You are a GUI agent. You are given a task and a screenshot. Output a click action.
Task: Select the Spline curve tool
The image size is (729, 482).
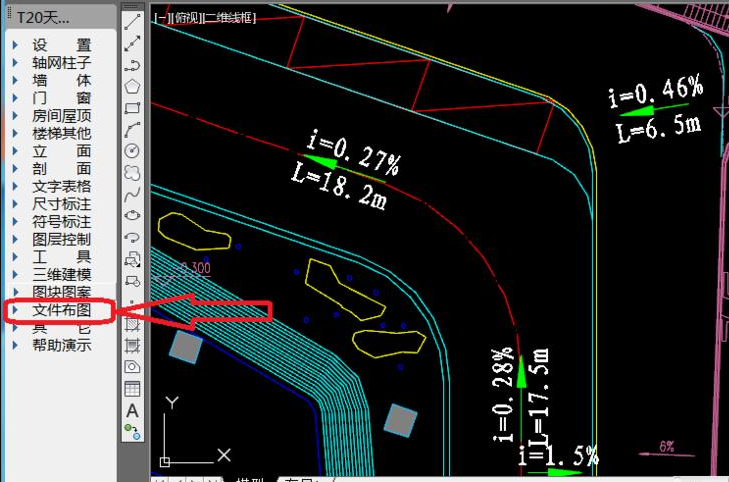[x=132, y=193]
